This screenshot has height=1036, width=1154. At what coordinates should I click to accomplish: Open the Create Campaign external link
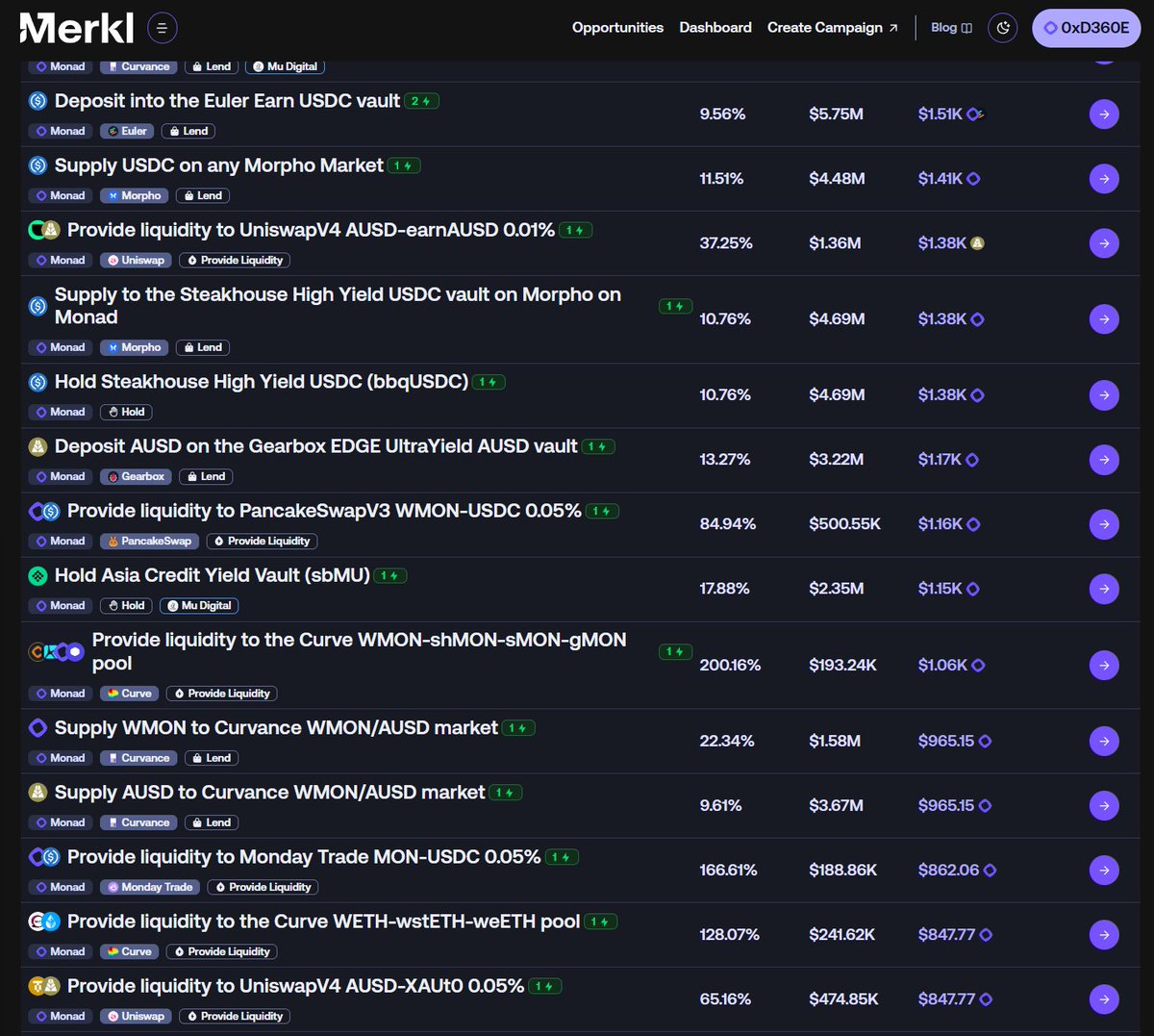pyautogui.click(x=832, y=28)
